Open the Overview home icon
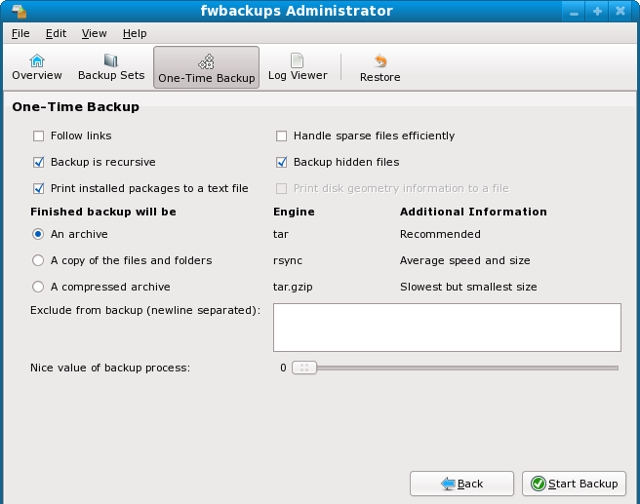 [37, 61]
